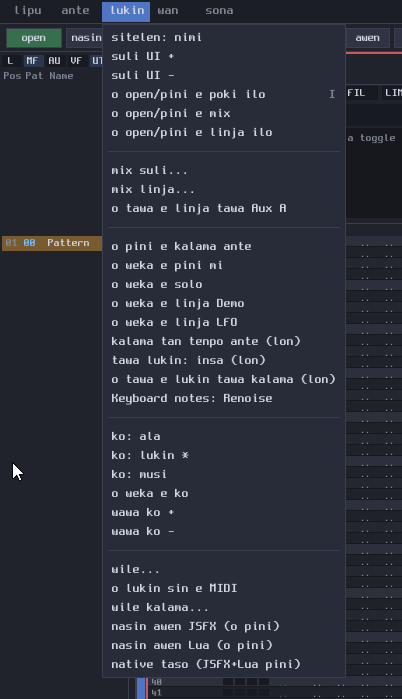This screenshot has height=699, width=402.
Task: Open the ante menu
Action: [x=75, y=11]
